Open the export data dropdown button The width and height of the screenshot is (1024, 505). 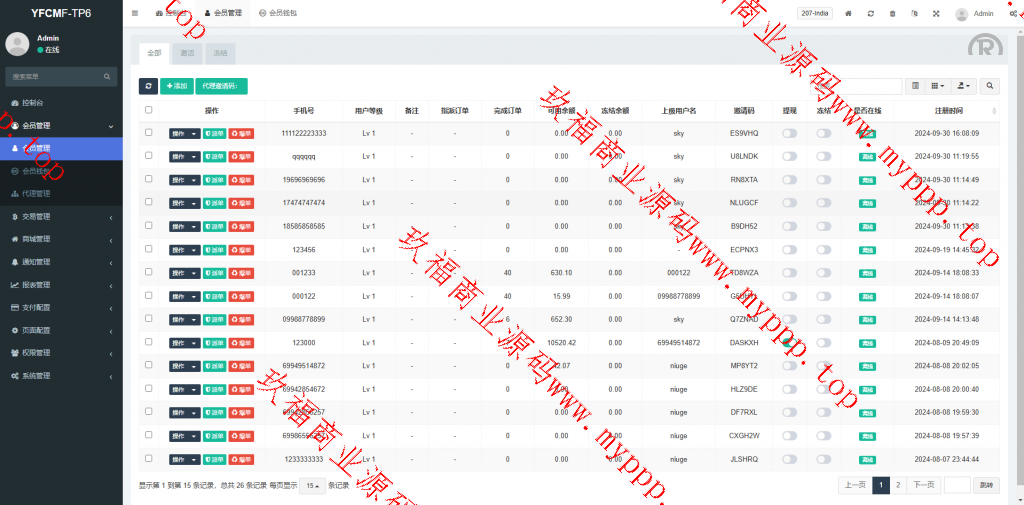click(963, 87)
